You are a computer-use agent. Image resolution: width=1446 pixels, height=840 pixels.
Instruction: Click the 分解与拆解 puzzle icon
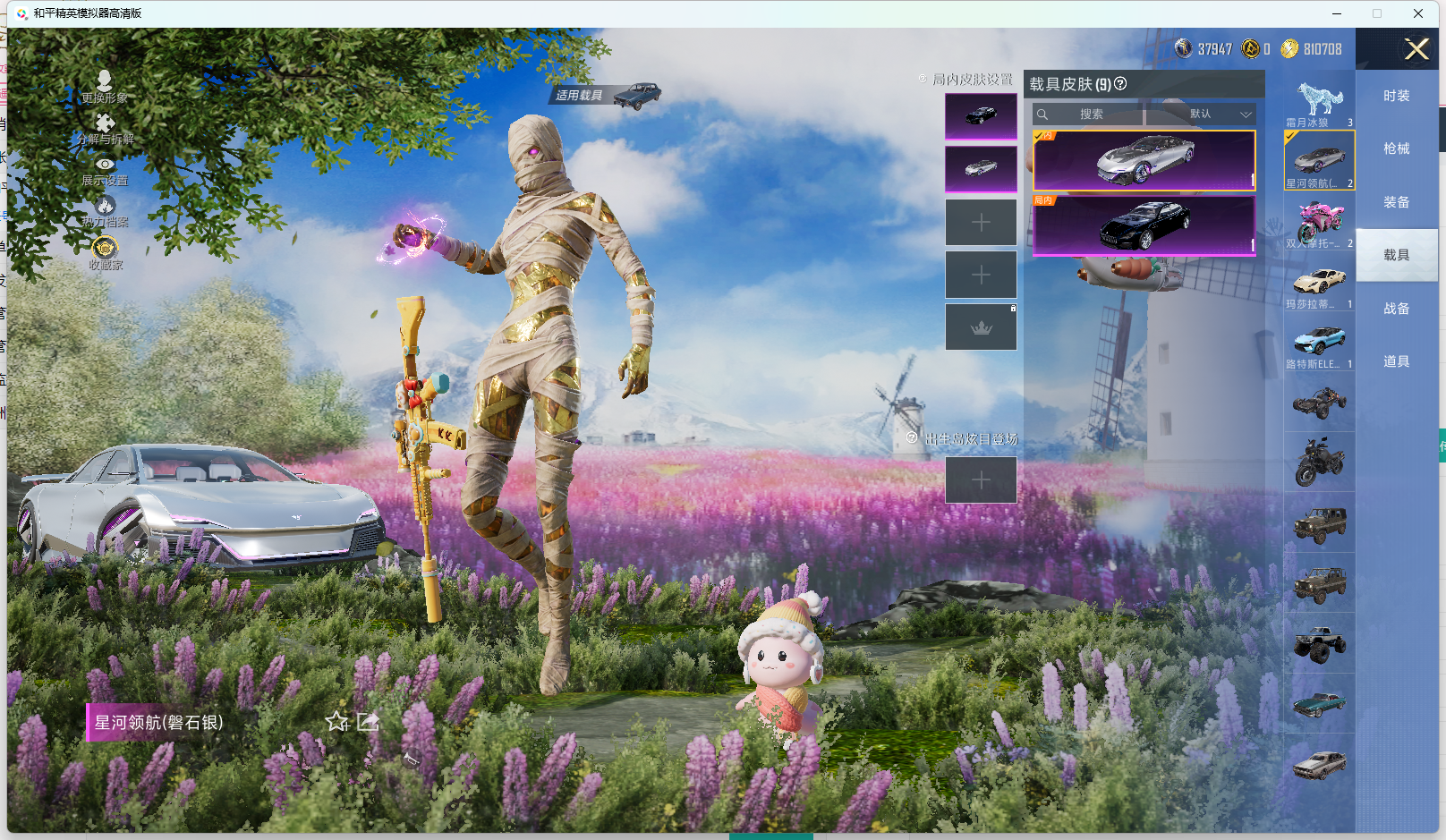(x=105, y=124)
